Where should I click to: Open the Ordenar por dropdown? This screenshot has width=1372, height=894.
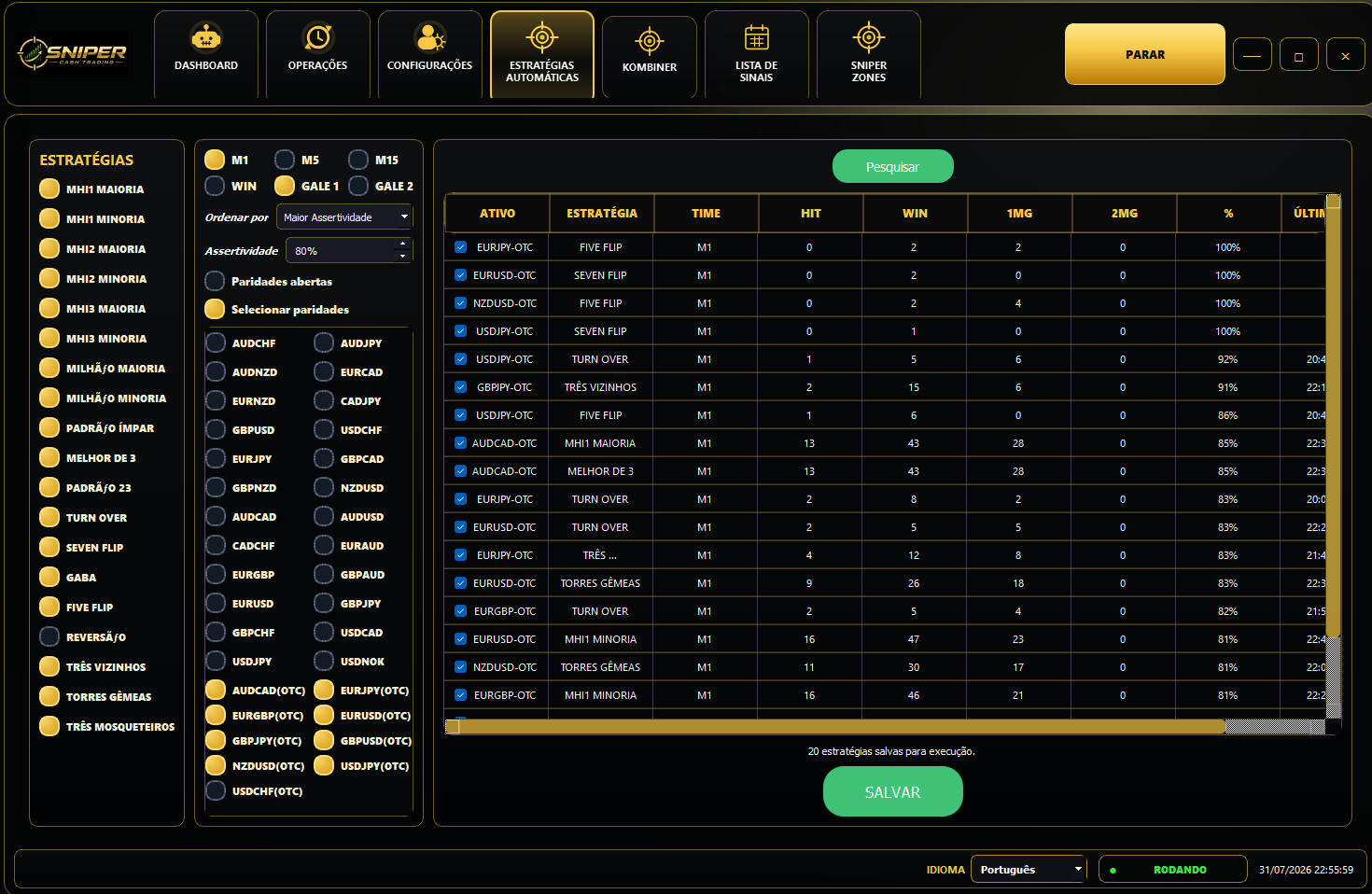coord(344,217)
